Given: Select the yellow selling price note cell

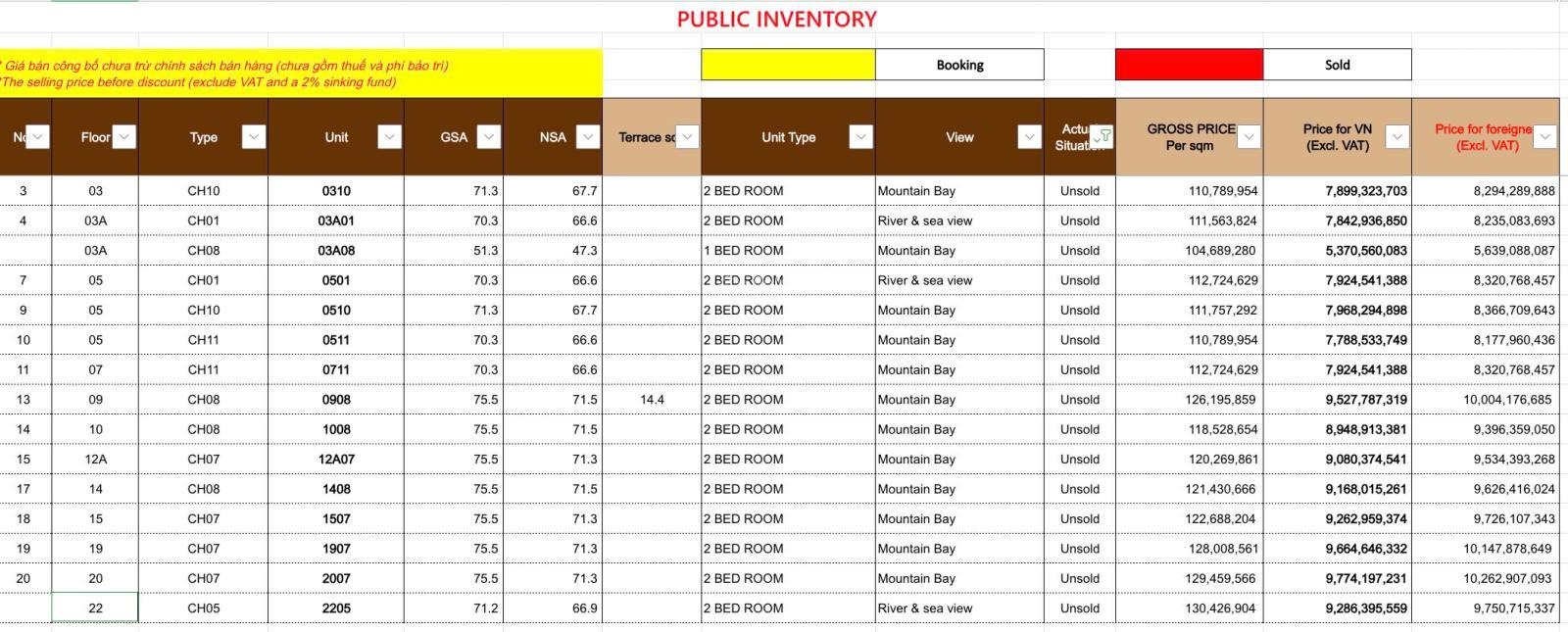Looking at the screenshot, I should point(301,73).
